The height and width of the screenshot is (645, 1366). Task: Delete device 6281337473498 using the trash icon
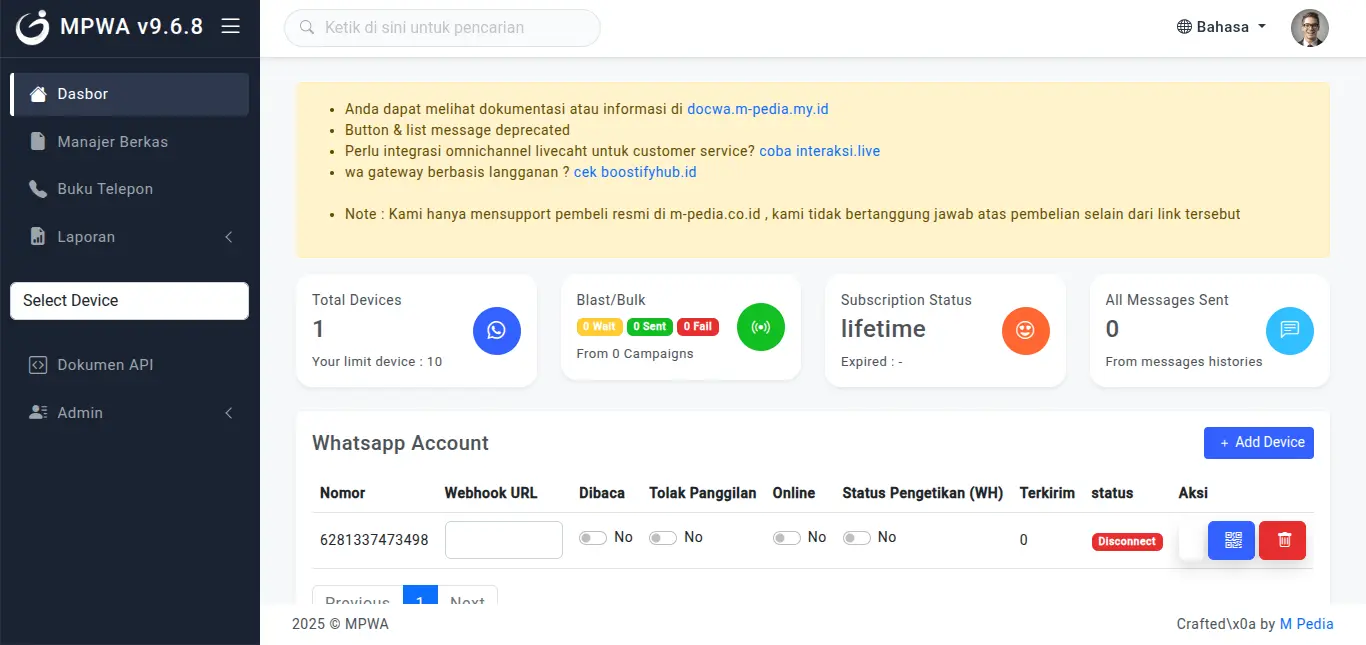coord(1282,540)
